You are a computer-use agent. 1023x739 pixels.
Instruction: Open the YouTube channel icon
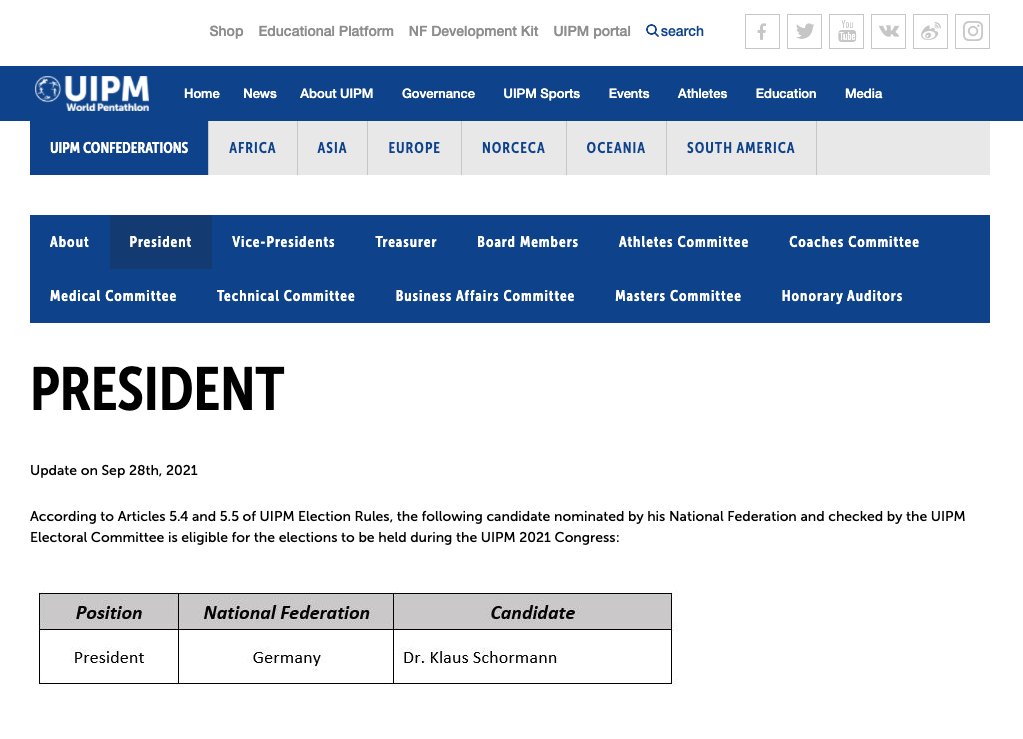846,31
